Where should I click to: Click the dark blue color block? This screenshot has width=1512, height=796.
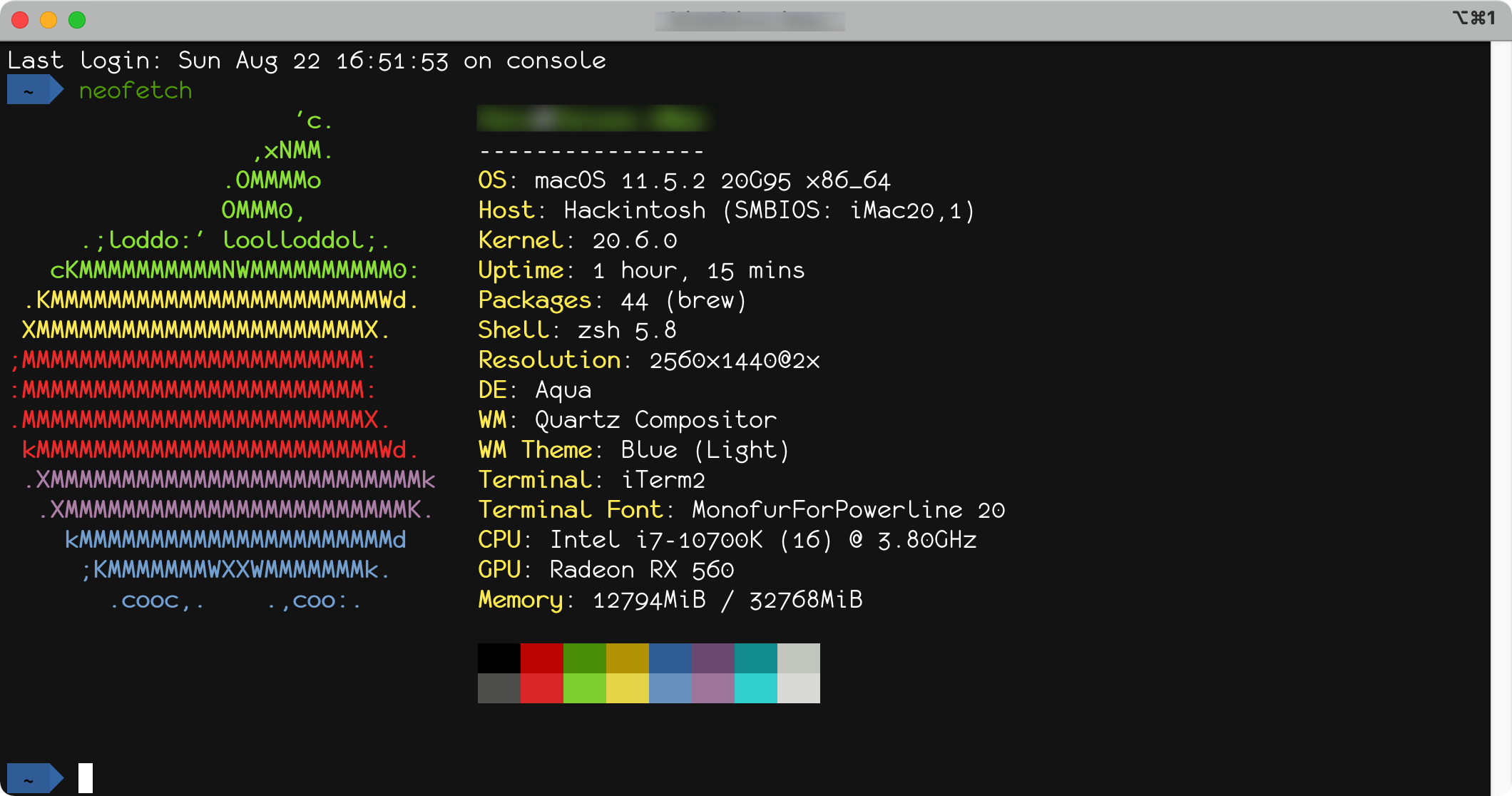coord(670,658)
